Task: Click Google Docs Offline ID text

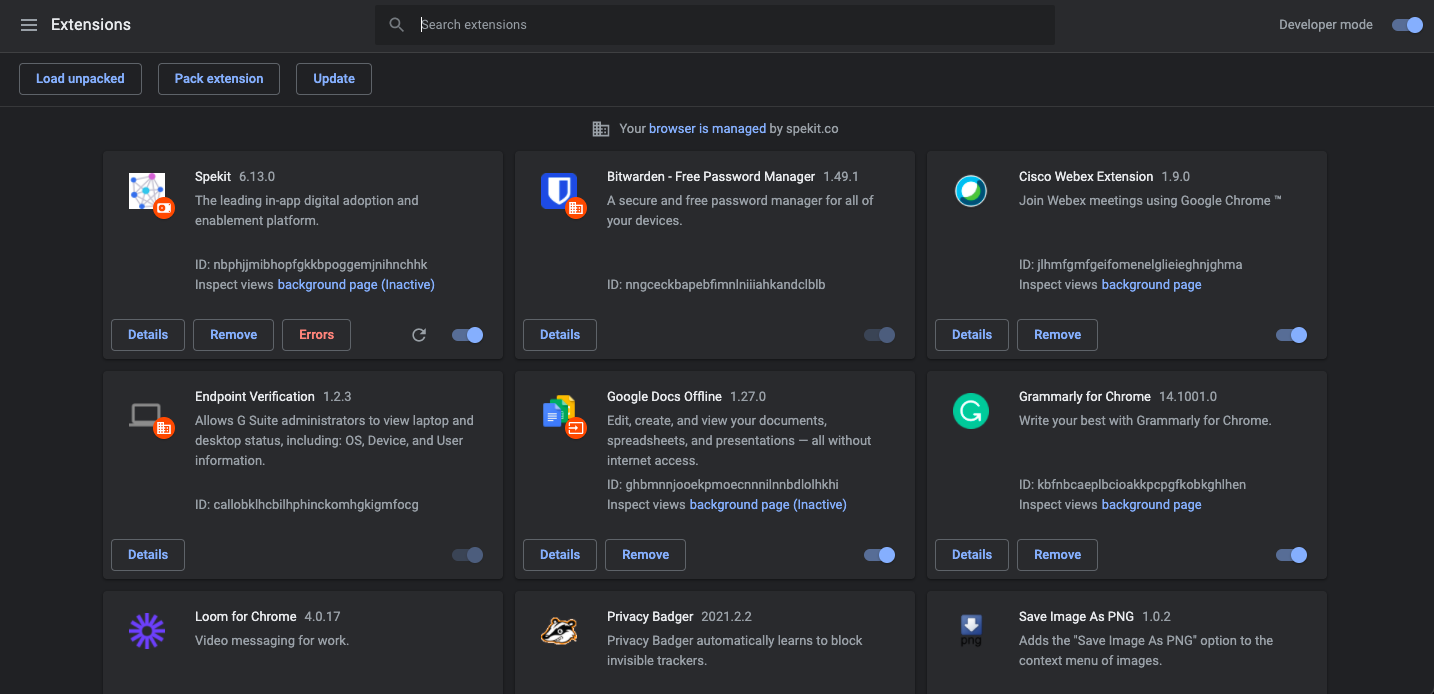Action: pos(723,485)
